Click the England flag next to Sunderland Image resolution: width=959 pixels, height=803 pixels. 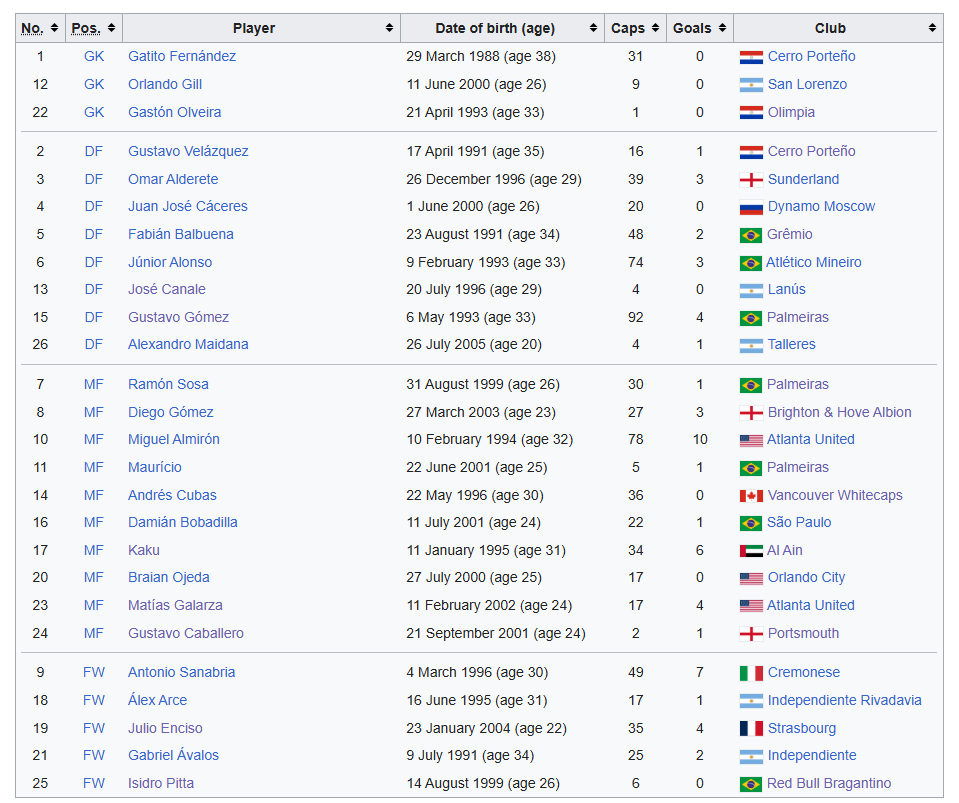pyautogui.click(x=750, y=180)
